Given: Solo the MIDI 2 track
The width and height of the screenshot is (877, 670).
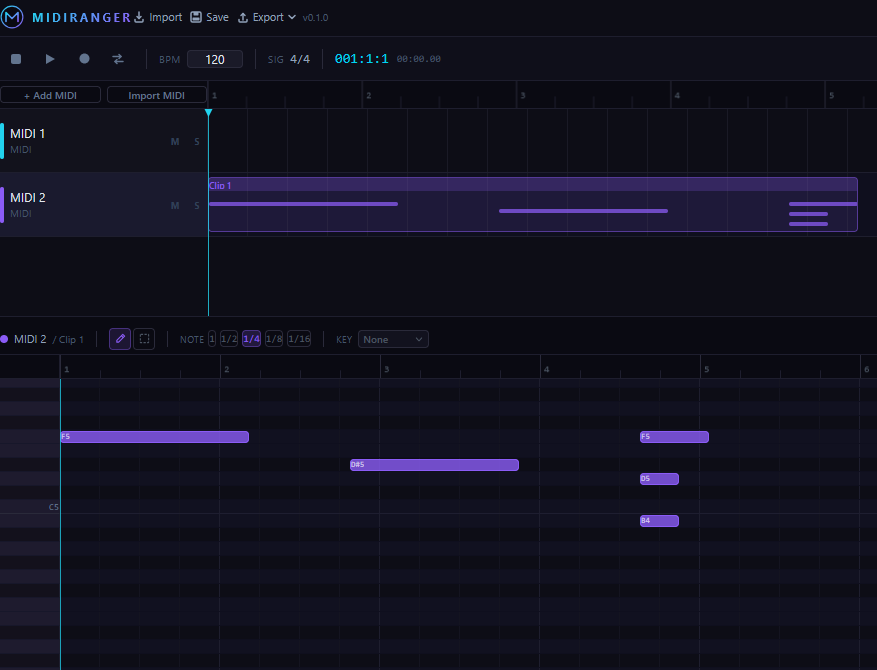Looking at the screenshot, I should [x=197, y=206].
